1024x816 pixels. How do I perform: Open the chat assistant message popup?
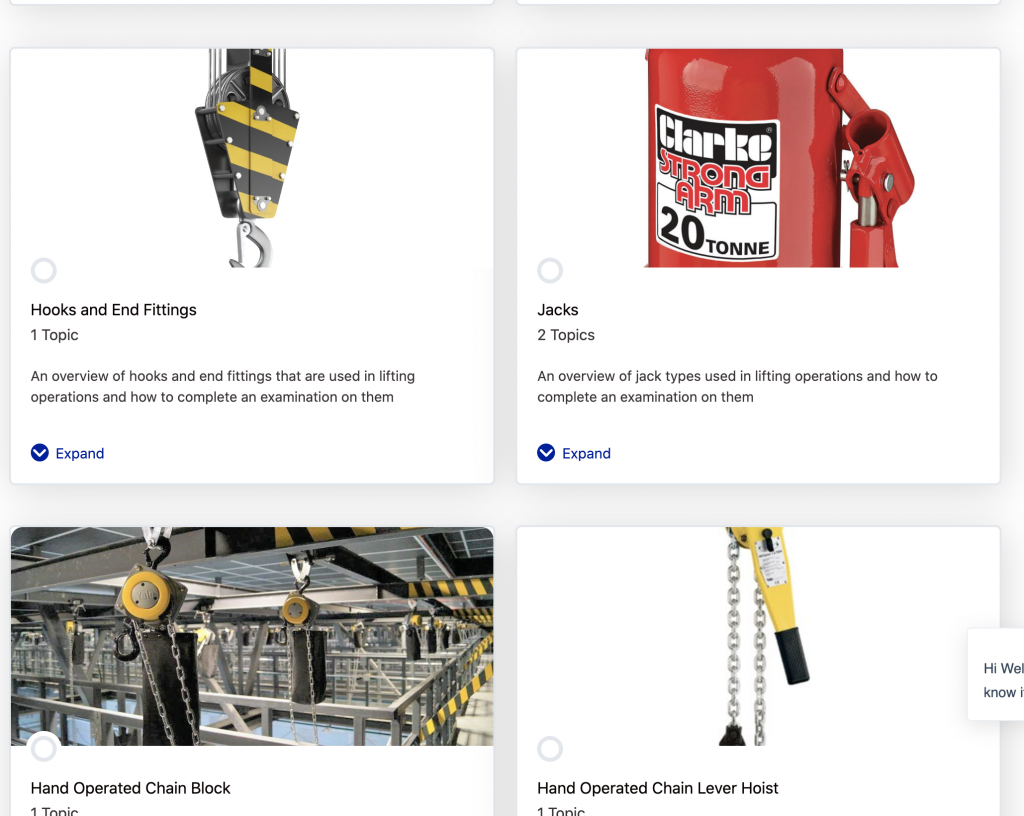pyautogui.click(x=998, y=675)
